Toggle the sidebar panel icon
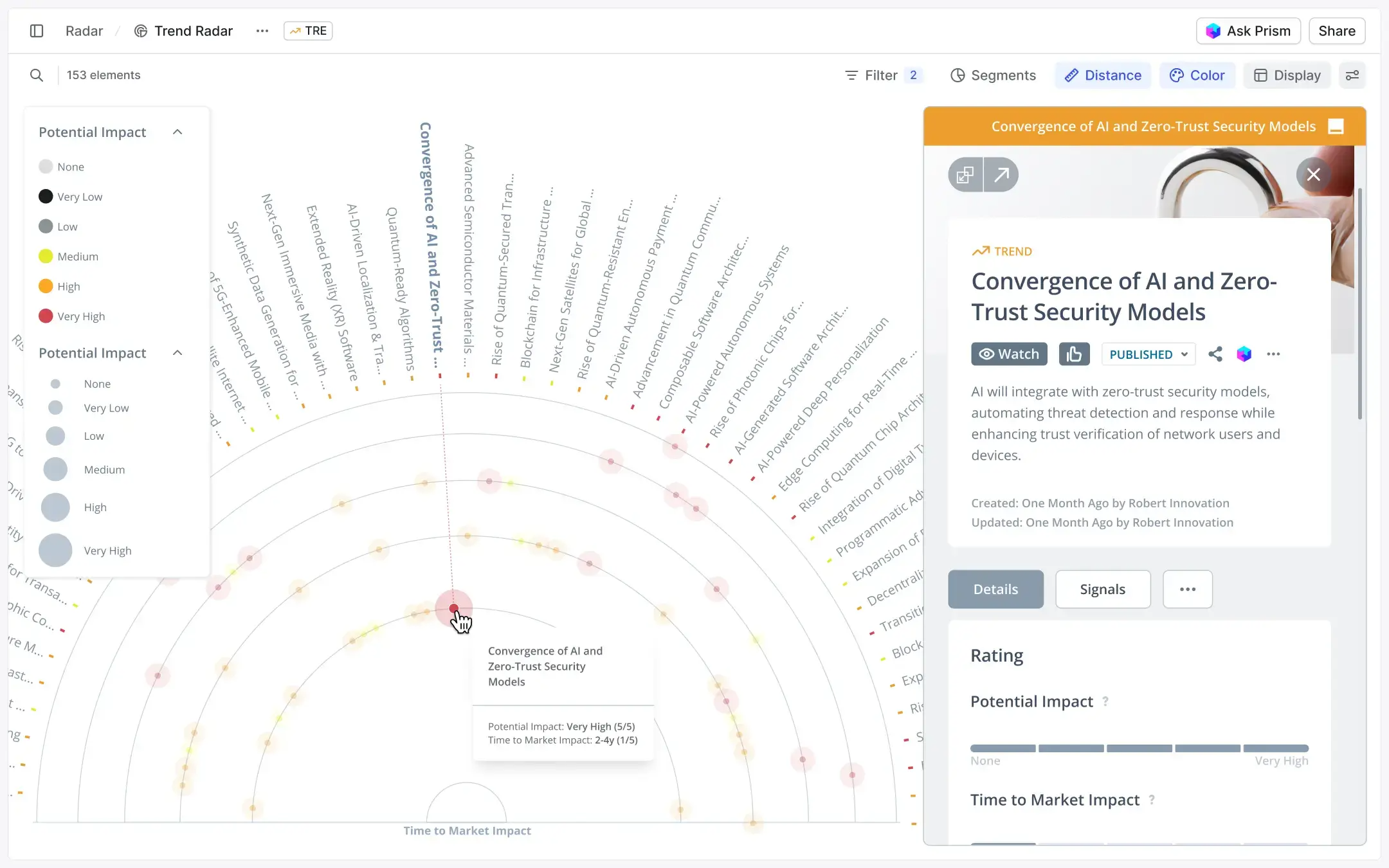 point(37,31)
